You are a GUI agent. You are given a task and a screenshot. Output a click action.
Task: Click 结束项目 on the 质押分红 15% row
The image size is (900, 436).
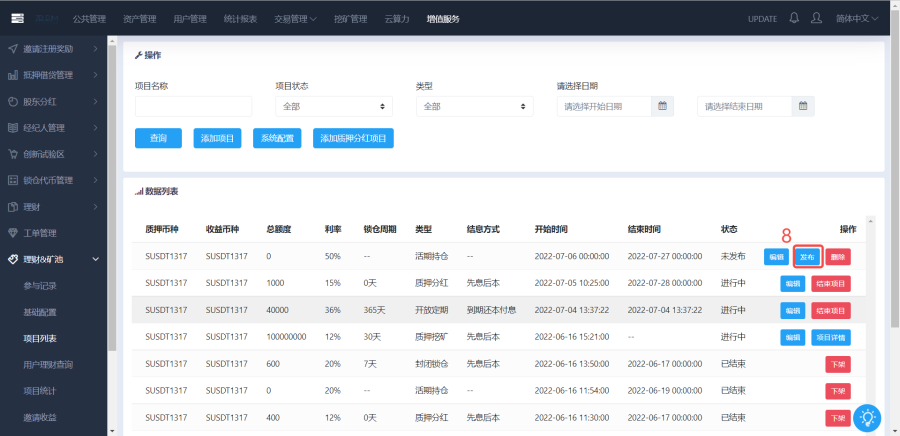click(831, 284)
